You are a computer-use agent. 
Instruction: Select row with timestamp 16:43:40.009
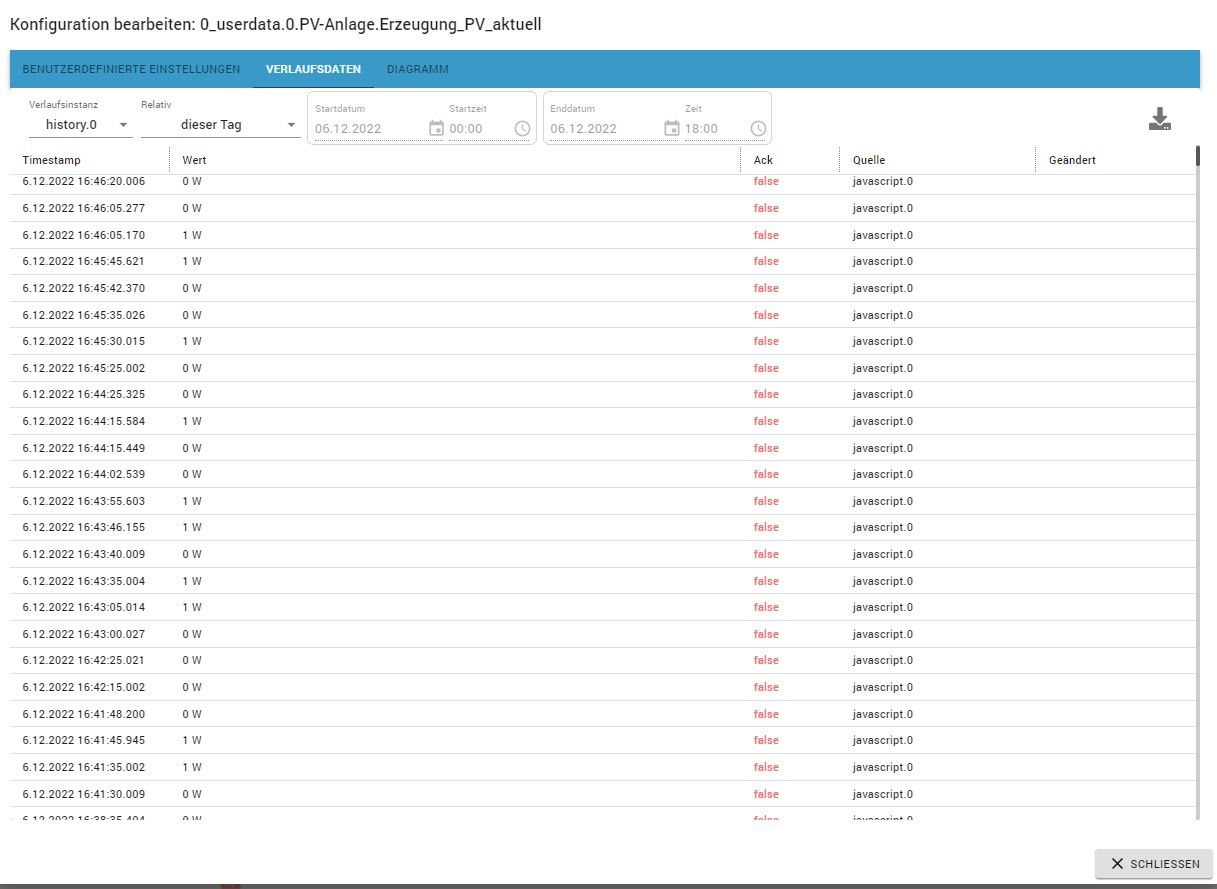pyautogui.click(x=603, y=554)
